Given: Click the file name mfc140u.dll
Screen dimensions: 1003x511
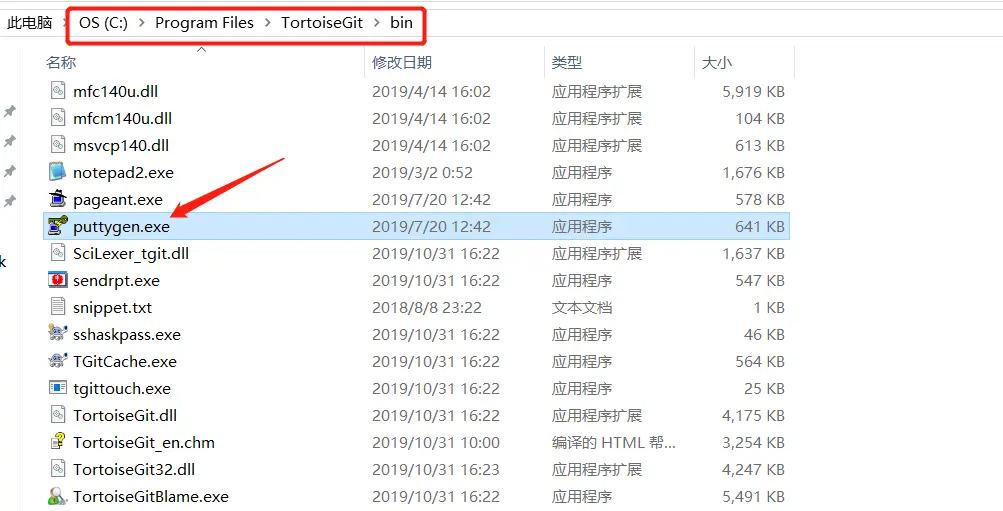Looking at the screenshot, I should [x=115, y=91].
